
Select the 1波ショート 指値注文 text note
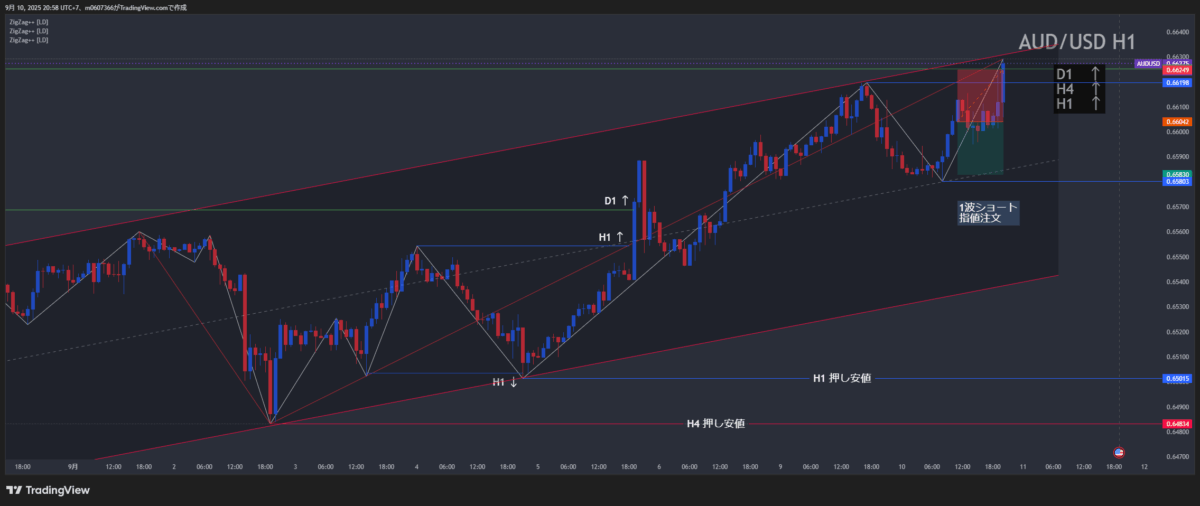point(987,211)
